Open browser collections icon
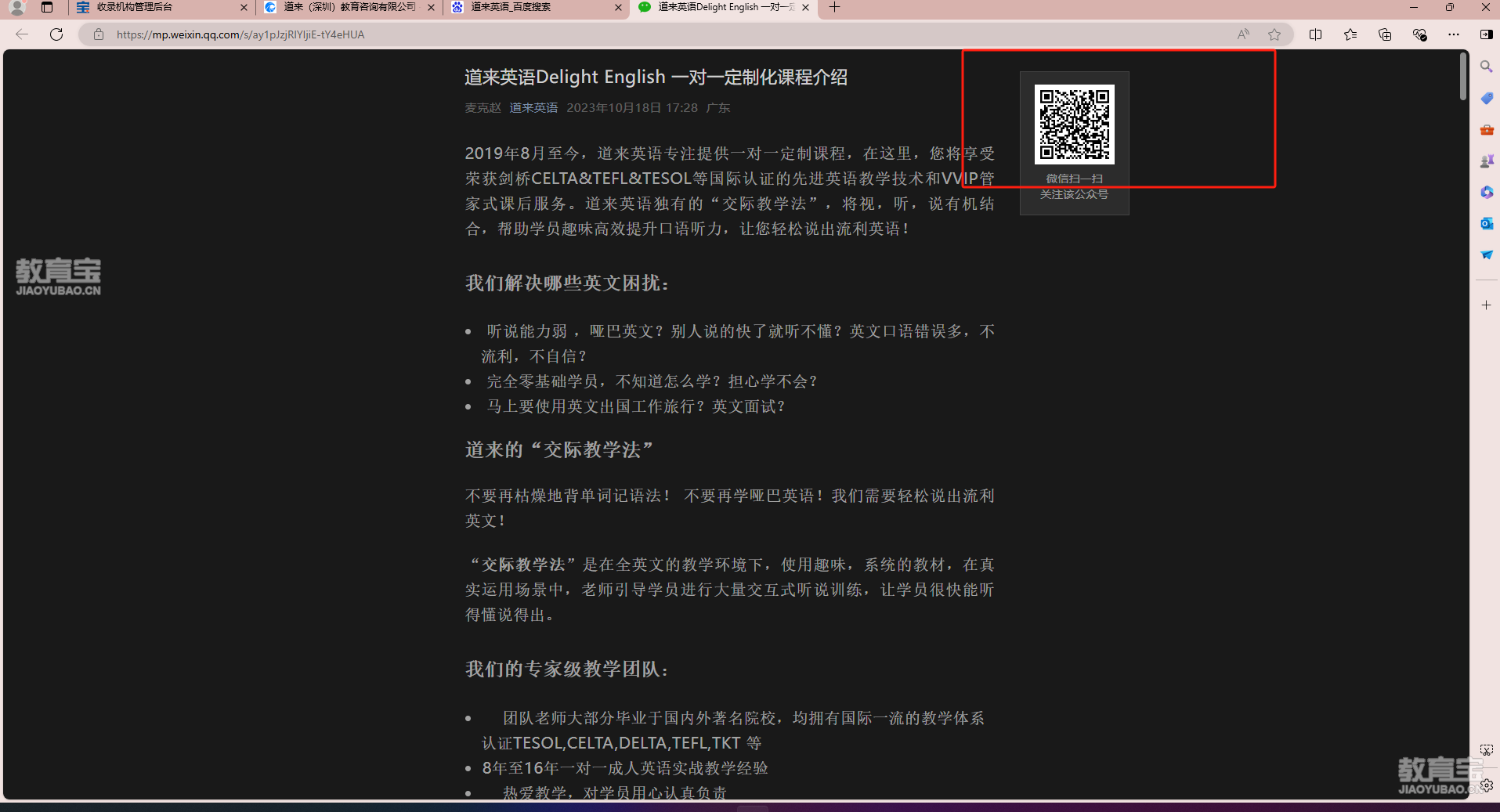 (1385, 34)
